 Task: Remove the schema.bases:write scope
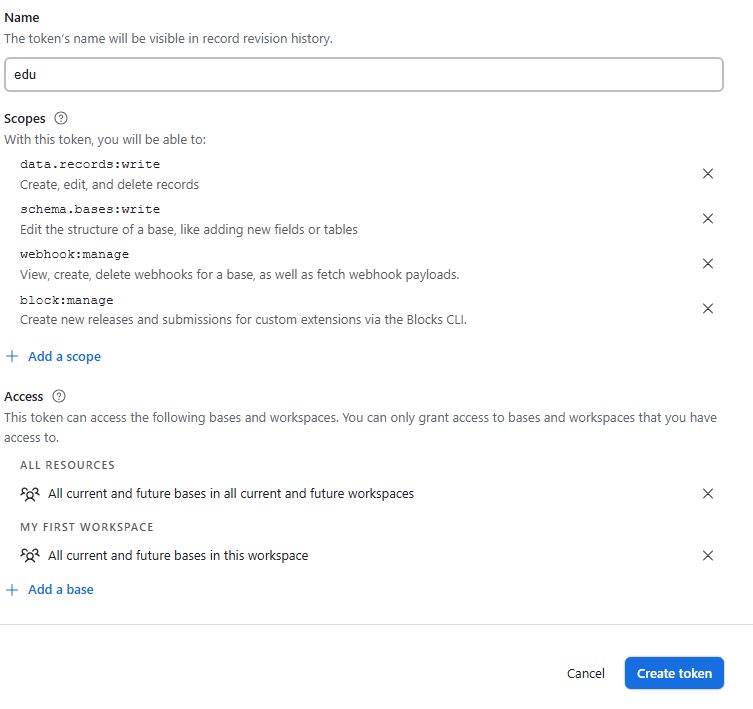pyautogui.click(x=707, y=219)
